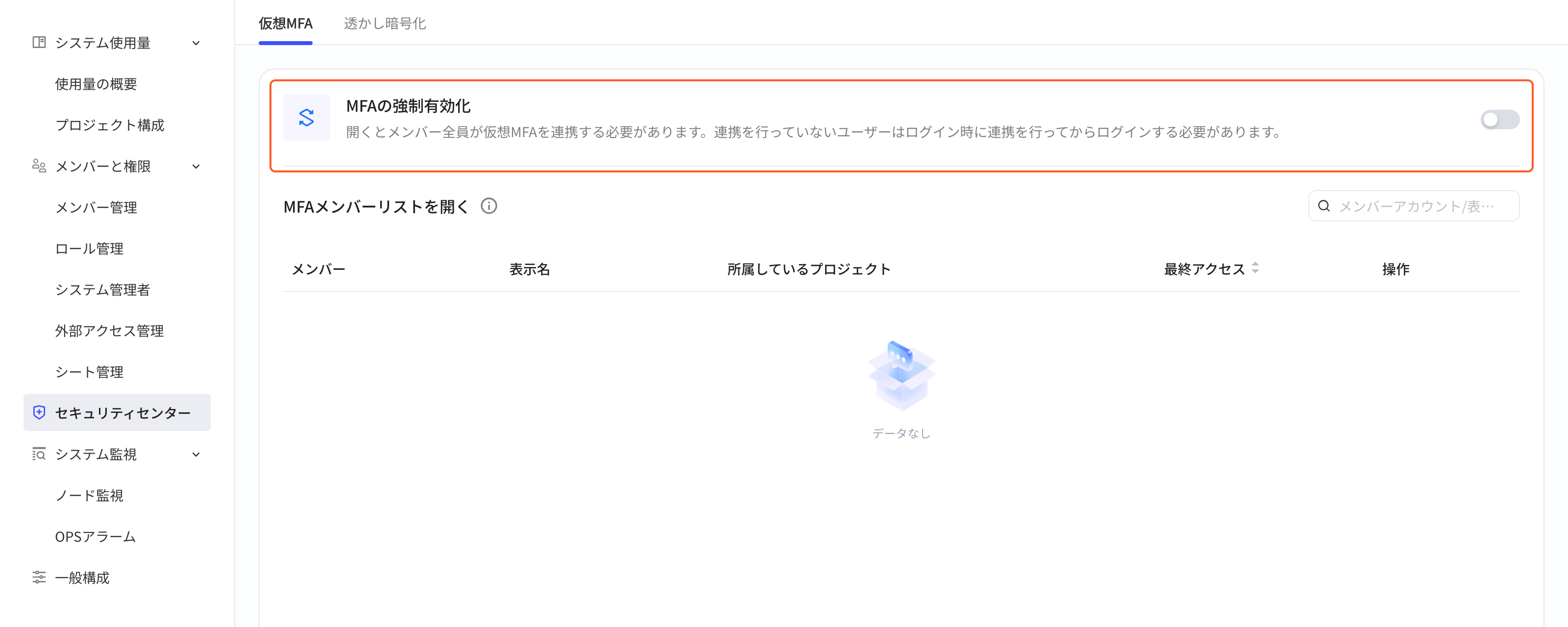Open ノード監視 page
This screenshot has width=1568, height=627.
tap(89, 496)
